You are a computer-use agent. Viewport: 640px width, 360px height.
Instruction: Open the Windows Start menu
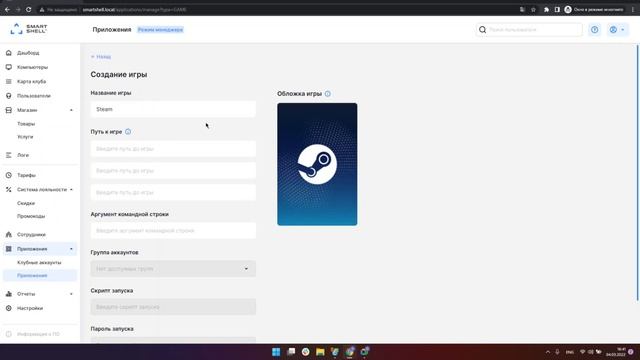coord(276,352)
